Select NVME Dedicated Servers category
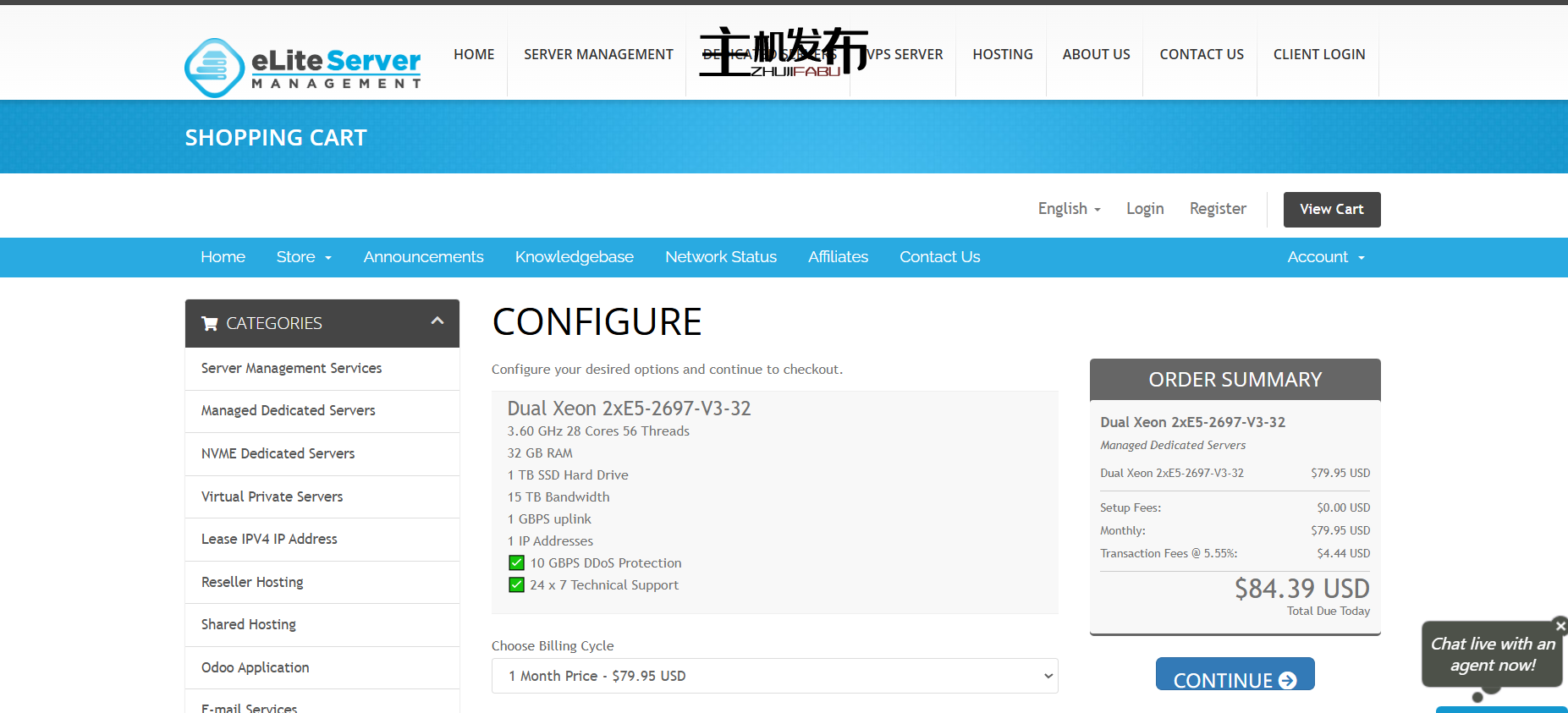 [x=278, y=454]
